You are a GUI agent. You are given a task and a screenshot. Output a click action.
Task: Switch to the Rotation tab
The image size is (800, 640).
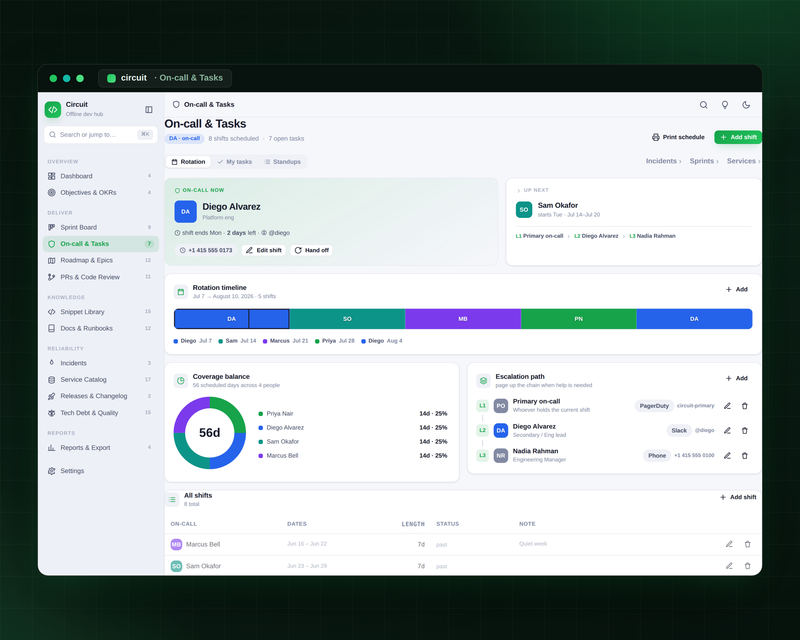[188, 162]
